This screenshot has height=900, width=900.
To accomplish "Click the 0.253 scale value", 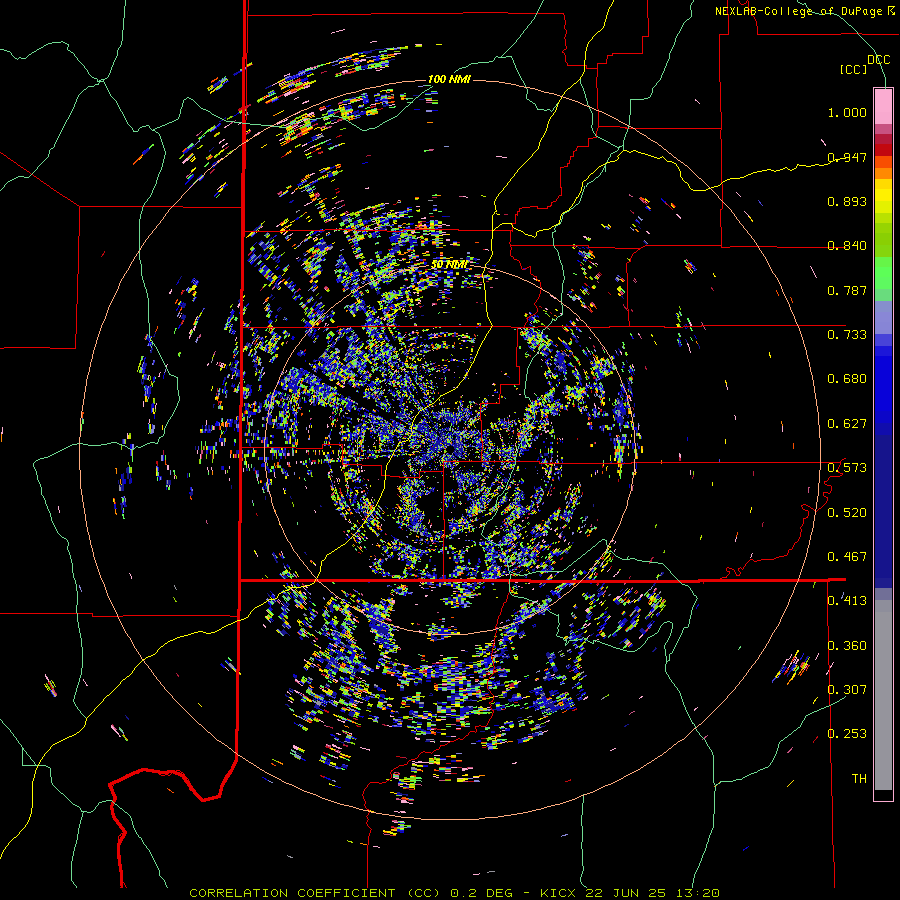I will pyautogui.click(x=847, y=734).
